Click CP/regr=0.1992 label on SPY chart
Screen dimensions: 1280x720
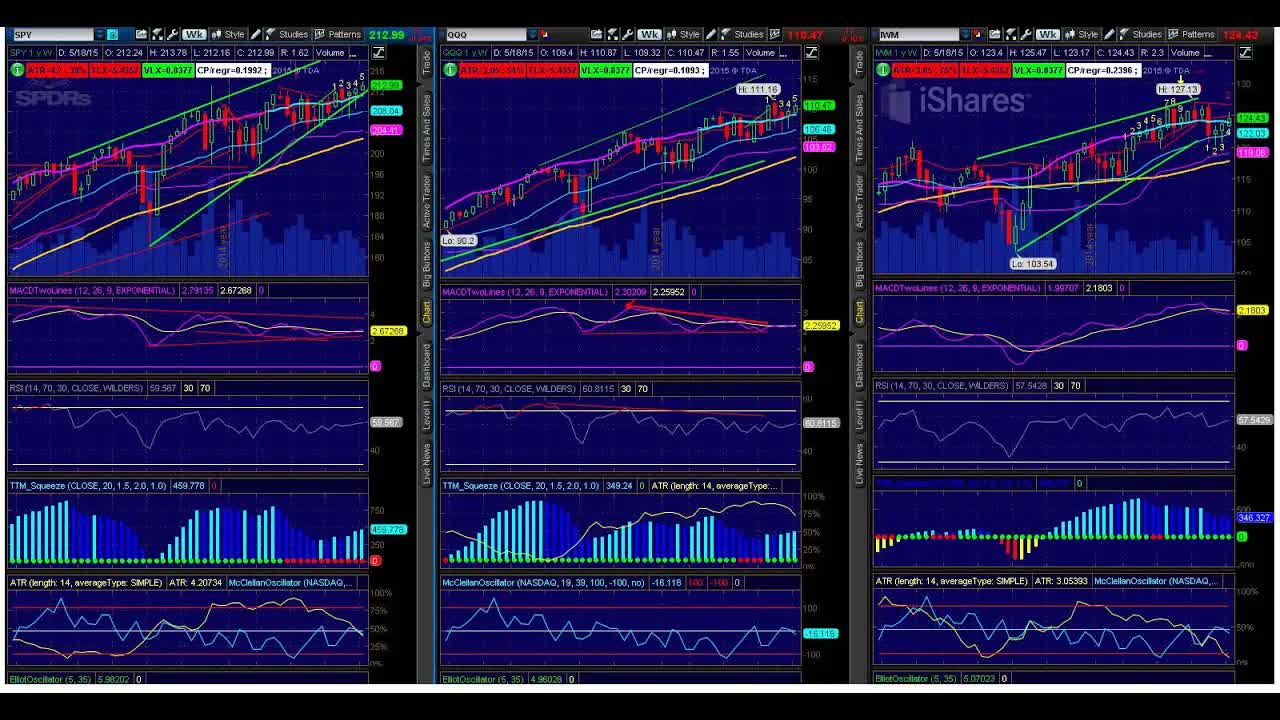pyautogui.click(x=233, y=70)
